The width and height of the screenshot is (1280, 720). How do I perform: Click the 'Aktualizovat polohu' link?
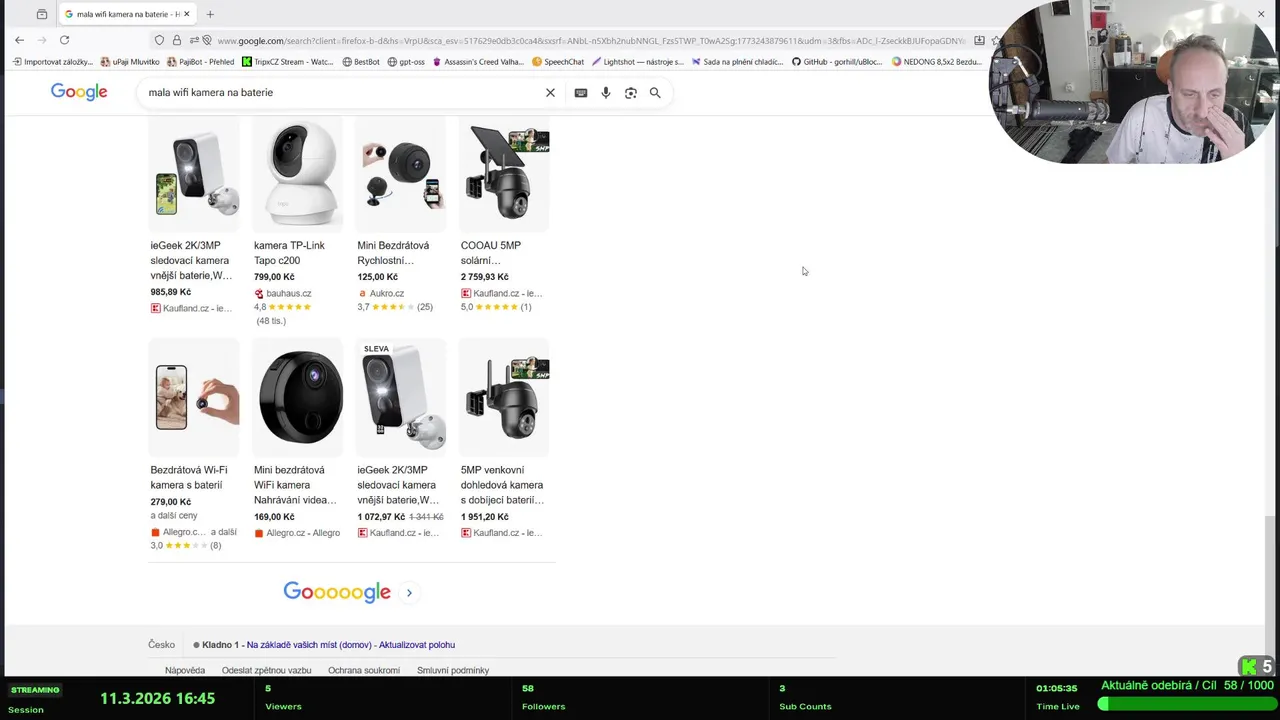(417, 645)
